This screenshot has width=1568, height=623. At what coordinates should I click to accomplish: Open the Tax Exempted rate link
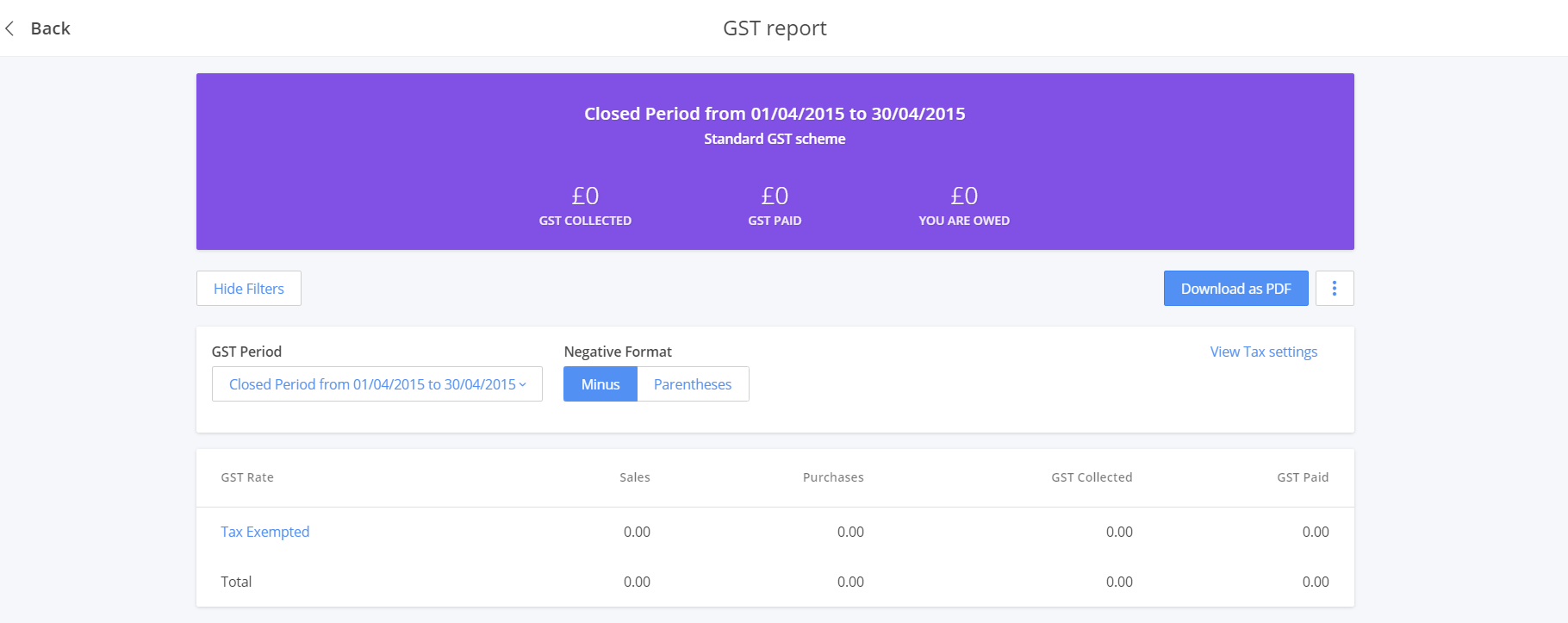pos(264,532)
